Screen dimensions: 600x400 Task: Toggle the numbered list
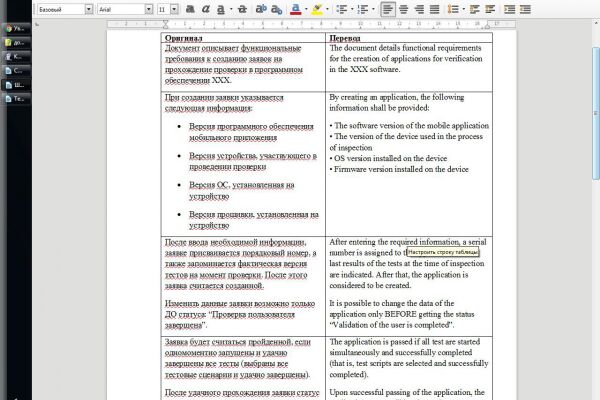(363, 9)
